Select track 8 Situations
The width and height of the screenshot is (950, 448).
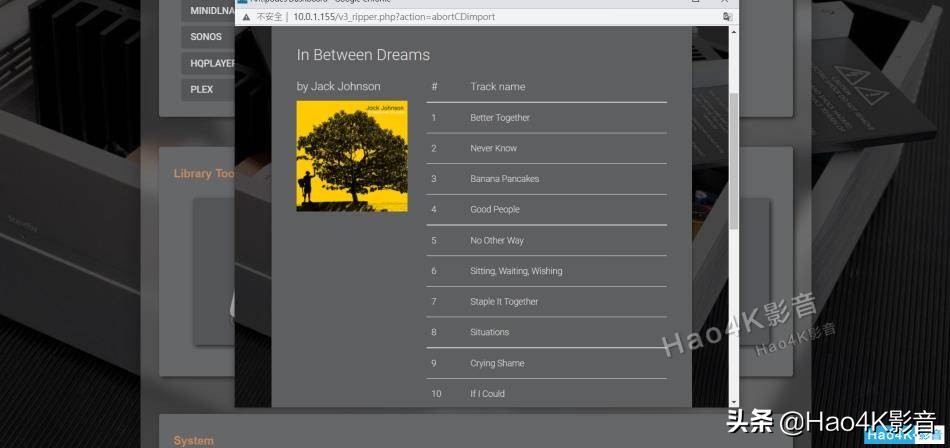546,332
